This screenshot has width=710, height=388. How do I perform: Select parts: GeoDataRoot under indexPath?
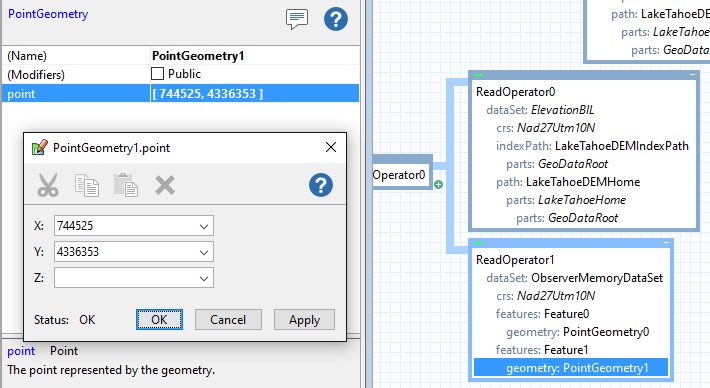point(557,164)
